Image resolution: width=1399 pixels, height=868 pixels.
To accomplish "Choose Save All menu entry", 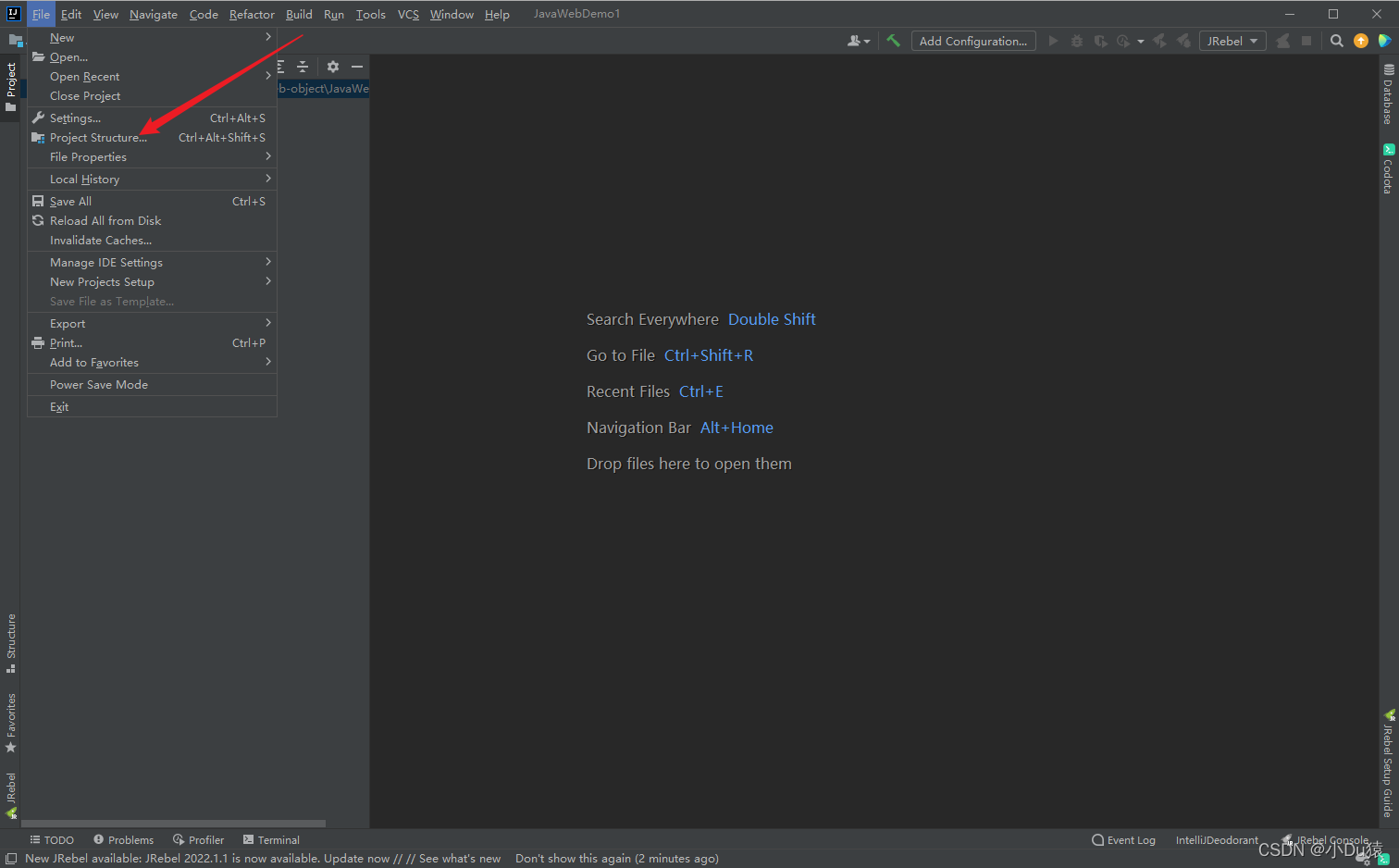I will click(x=152, y=202).
